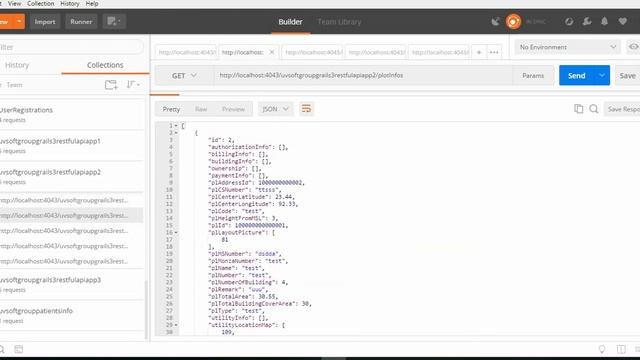Click the orange sync status icon

513,22
